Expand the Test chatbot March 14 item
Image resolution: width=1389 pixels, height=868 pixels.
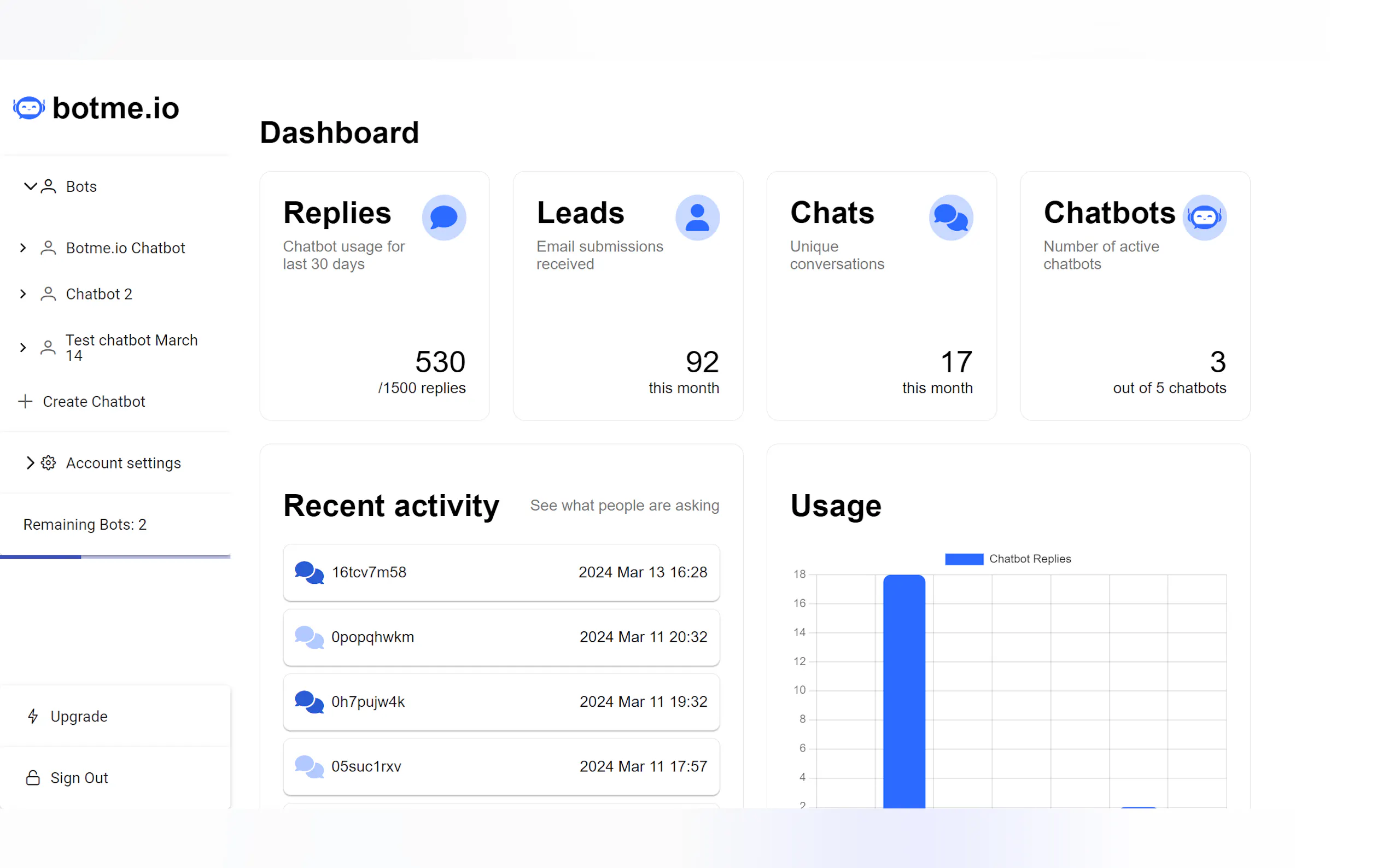coord(23,347)
